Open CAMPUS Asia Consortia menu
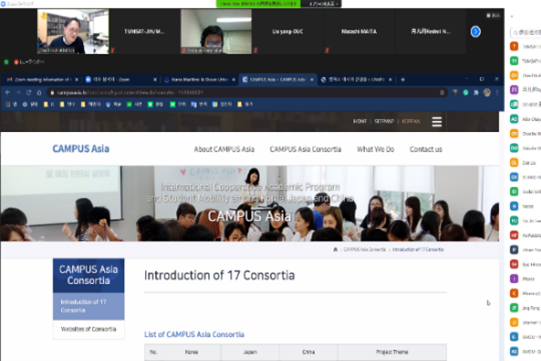Viewport: 541px width, 361px height. [305, 149]
